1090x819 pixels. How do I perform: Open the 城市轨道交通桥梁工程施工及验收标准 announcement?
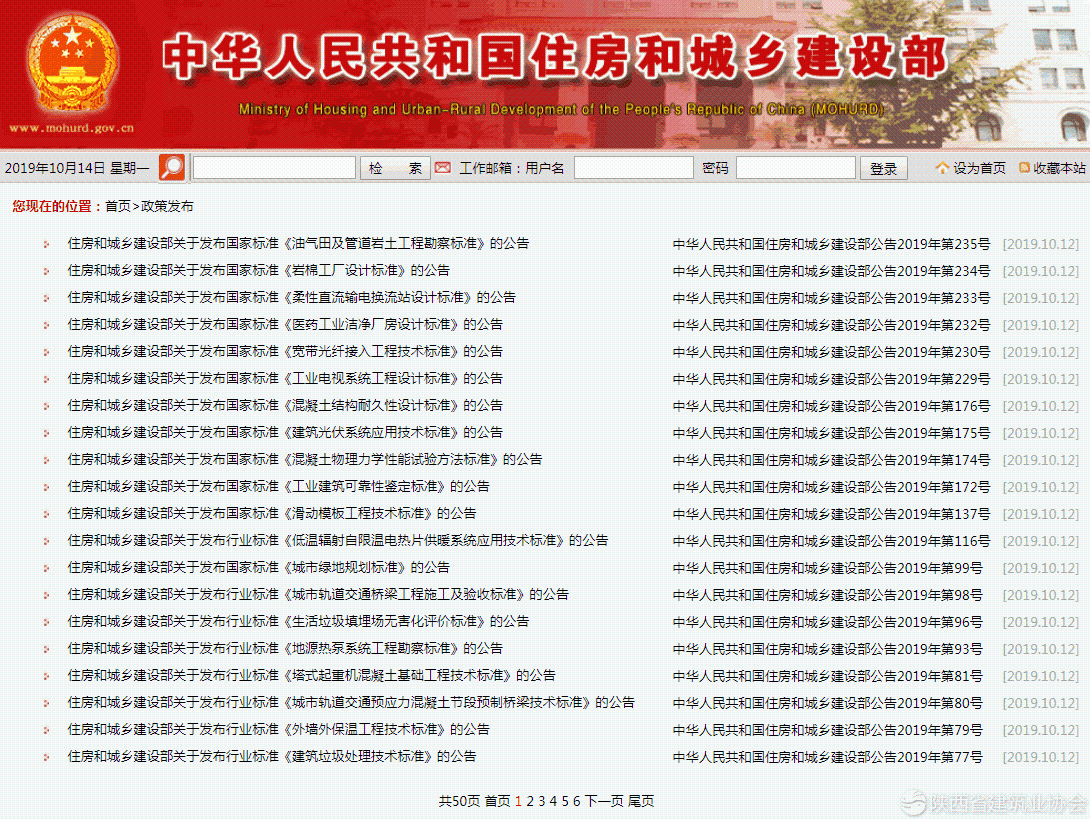point(318,594)
